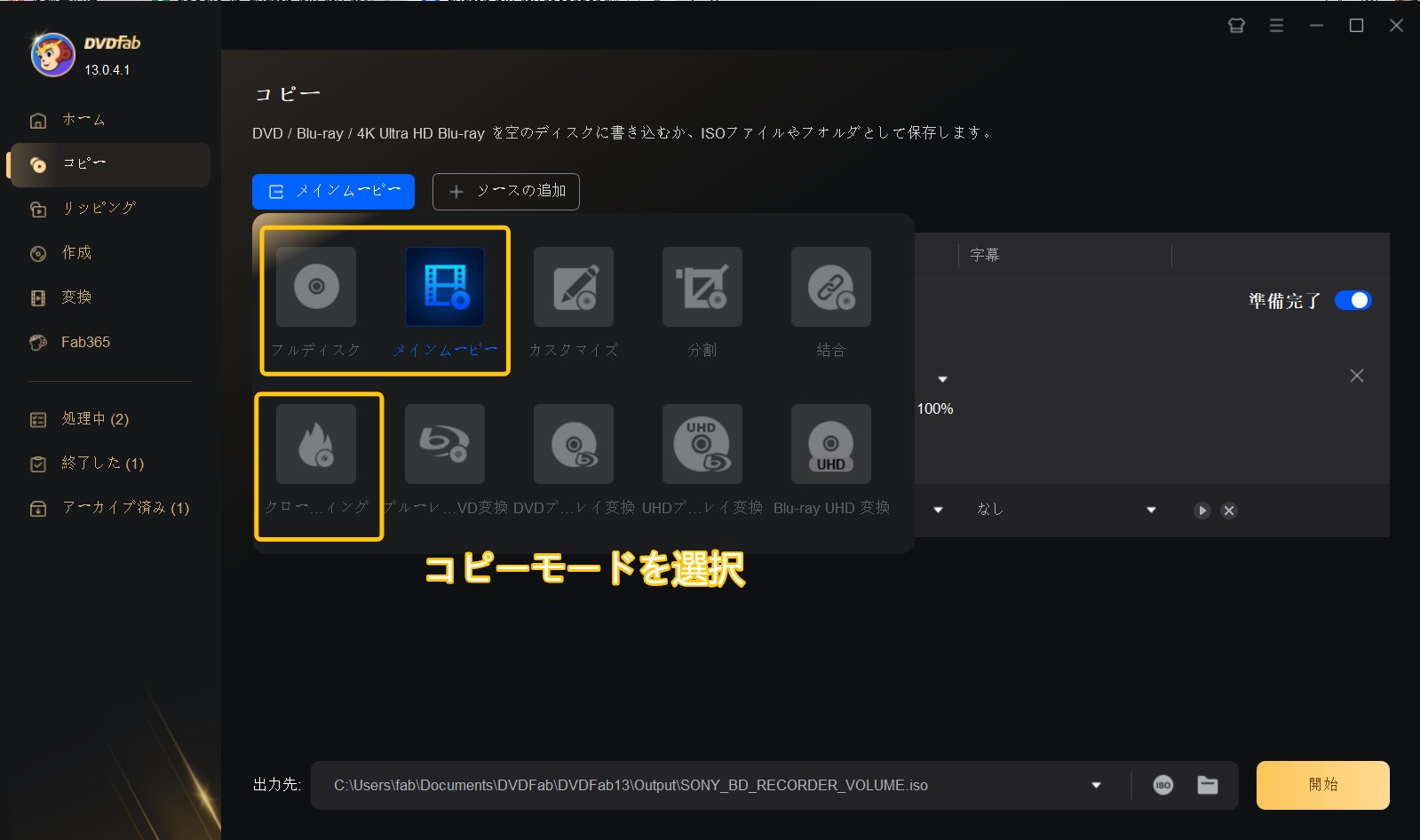Set output to folder icon
The width and height of the screenshot is (1420, 840).
(1208, 785)
